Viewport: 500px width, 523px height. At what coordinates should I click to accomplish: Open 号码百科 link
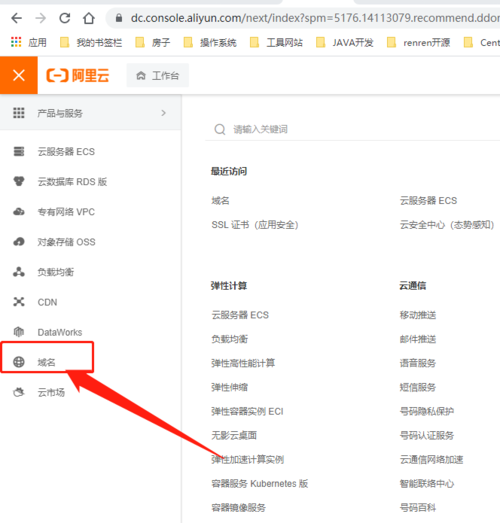click(418, 508)
